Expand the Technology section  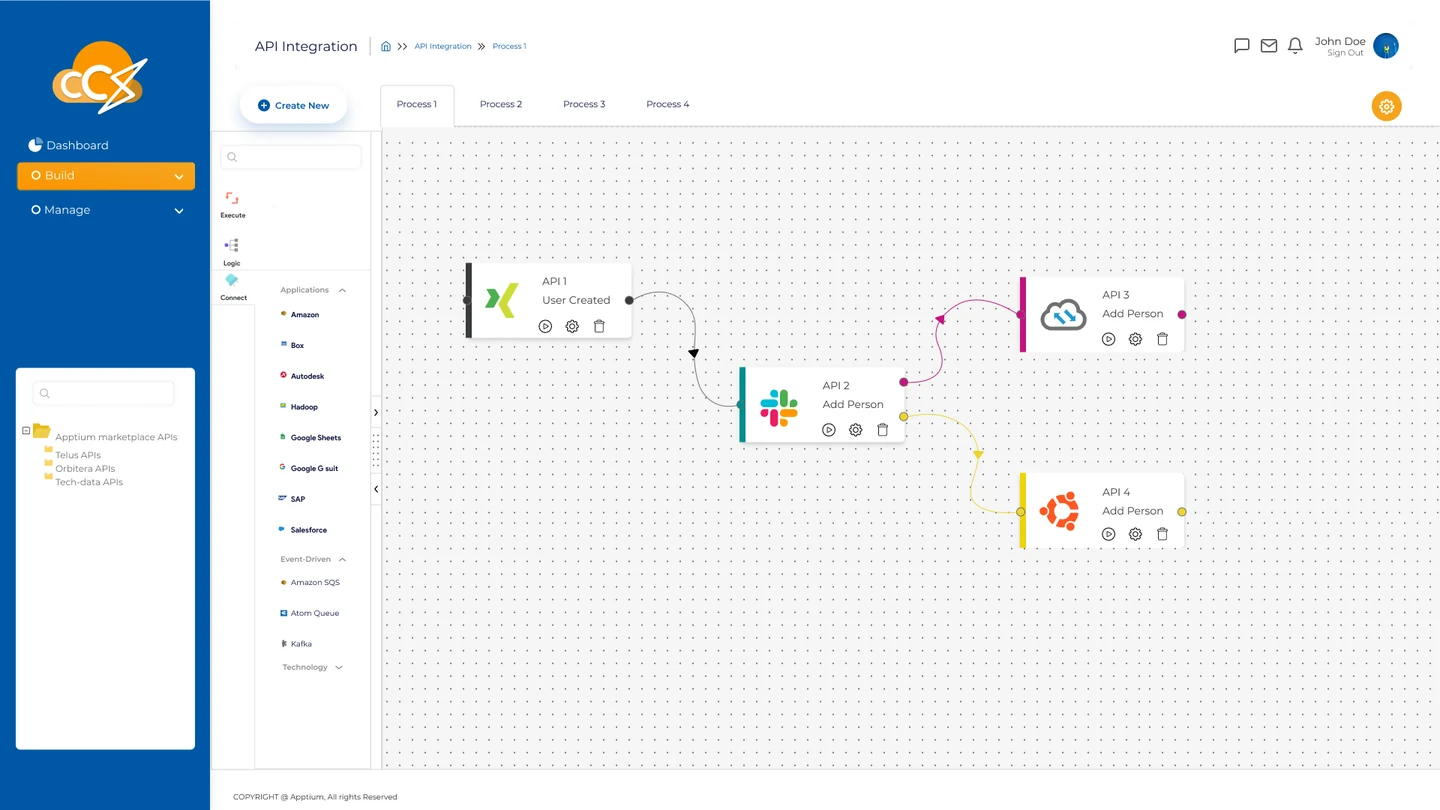339,667
